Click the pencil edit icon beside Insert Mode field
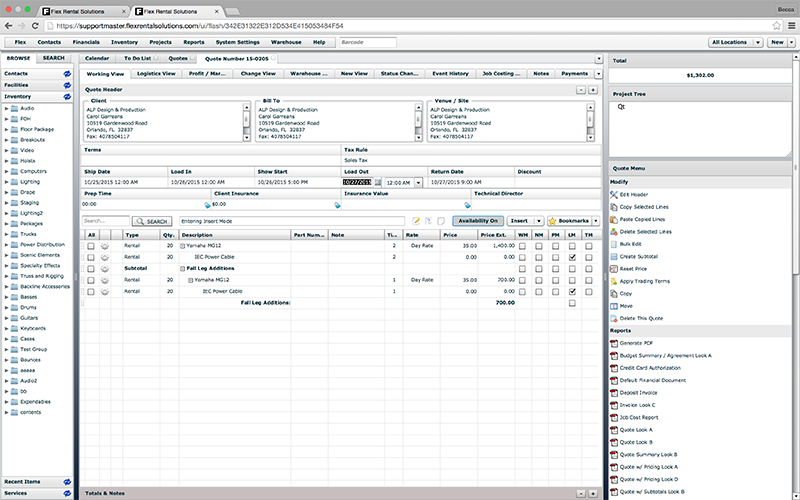800x500 pixels. [416, 221]
